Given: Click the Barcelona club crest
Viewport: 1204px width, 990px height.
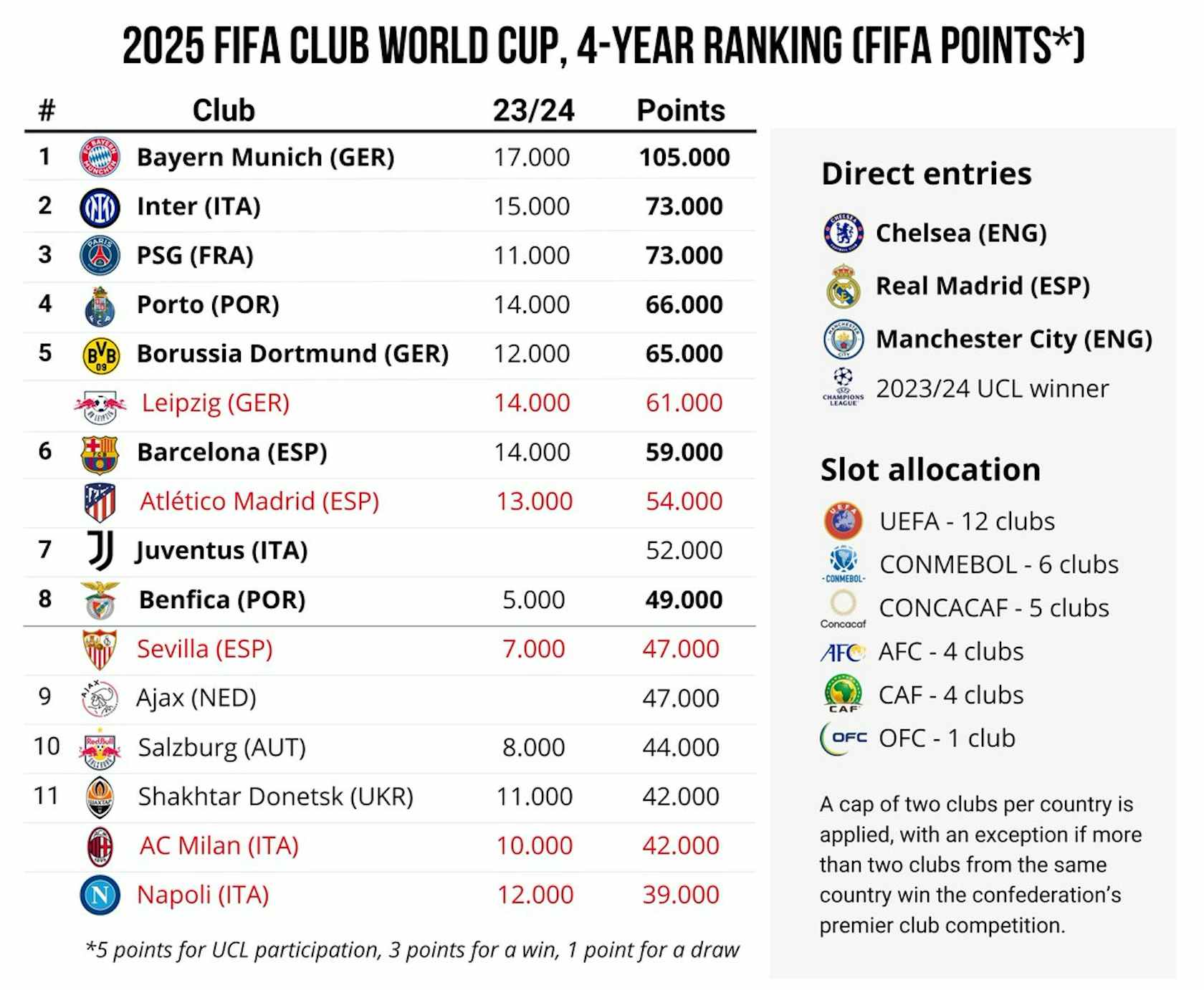Looking at the screenshot, I should tap(100, 453).
